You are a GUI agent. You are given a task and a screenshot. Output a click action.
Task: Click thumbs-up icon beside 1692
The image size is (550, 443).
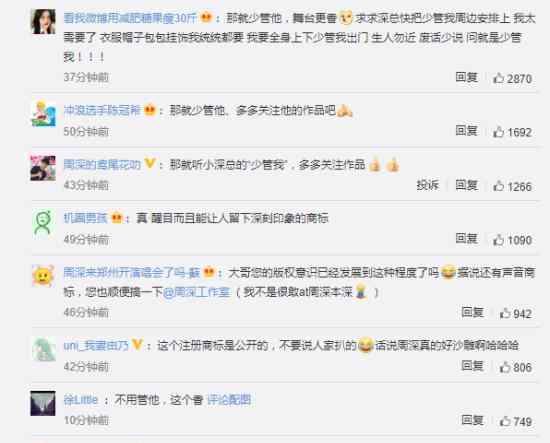point(498,132)
